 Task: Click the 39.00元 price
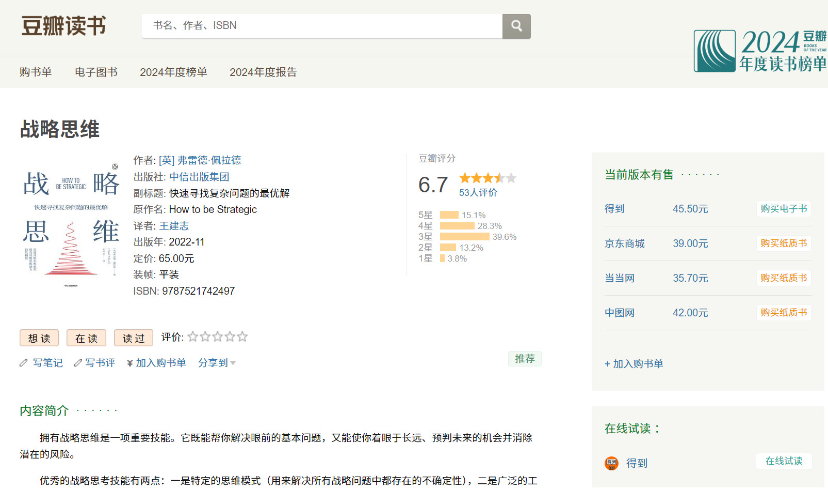(x=690, y=243)
